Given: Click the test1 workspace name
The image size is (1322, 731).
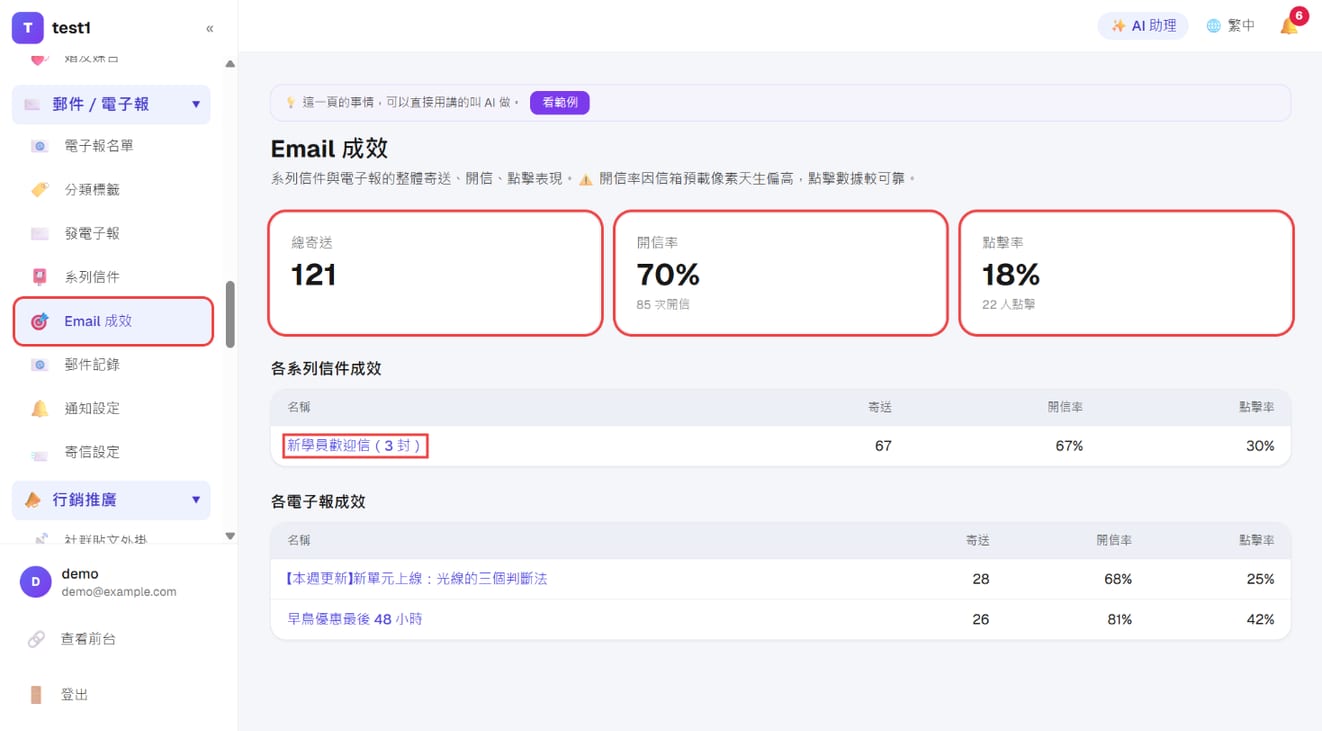Looking at the screenshot, I should (71, 28).
